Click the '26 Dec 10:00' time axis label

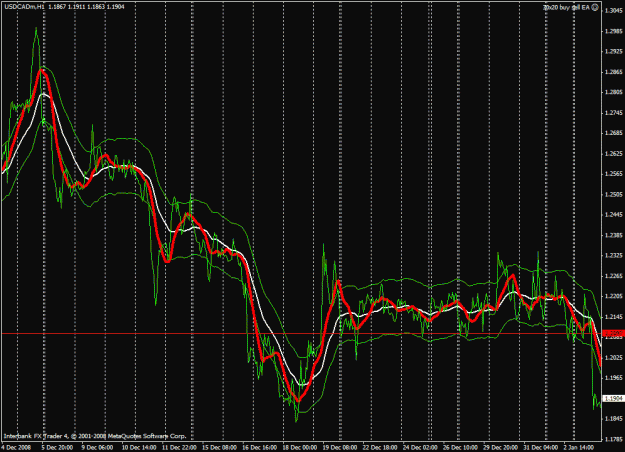point(460,447)
